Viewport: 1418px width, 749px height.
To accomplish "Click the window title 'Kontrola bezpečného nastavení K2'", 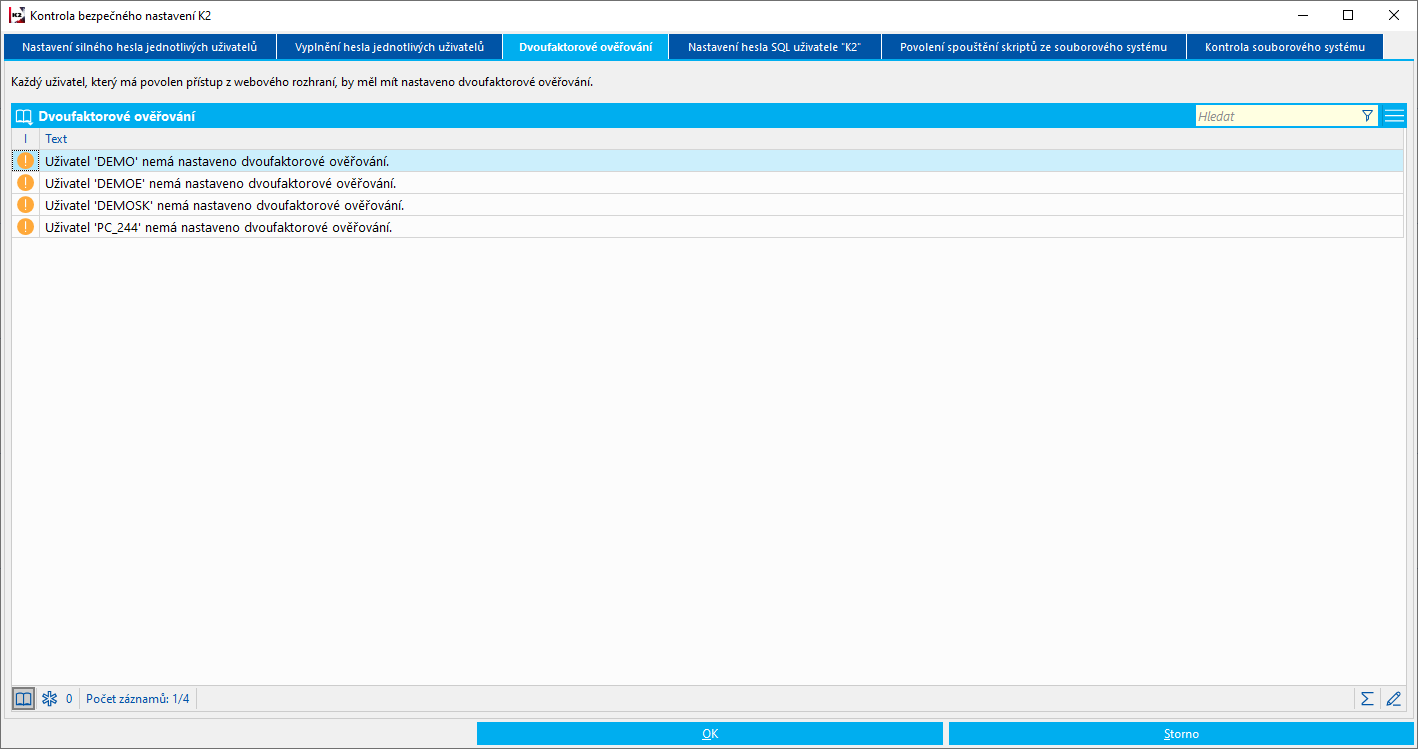I will (x=121, y=16).
